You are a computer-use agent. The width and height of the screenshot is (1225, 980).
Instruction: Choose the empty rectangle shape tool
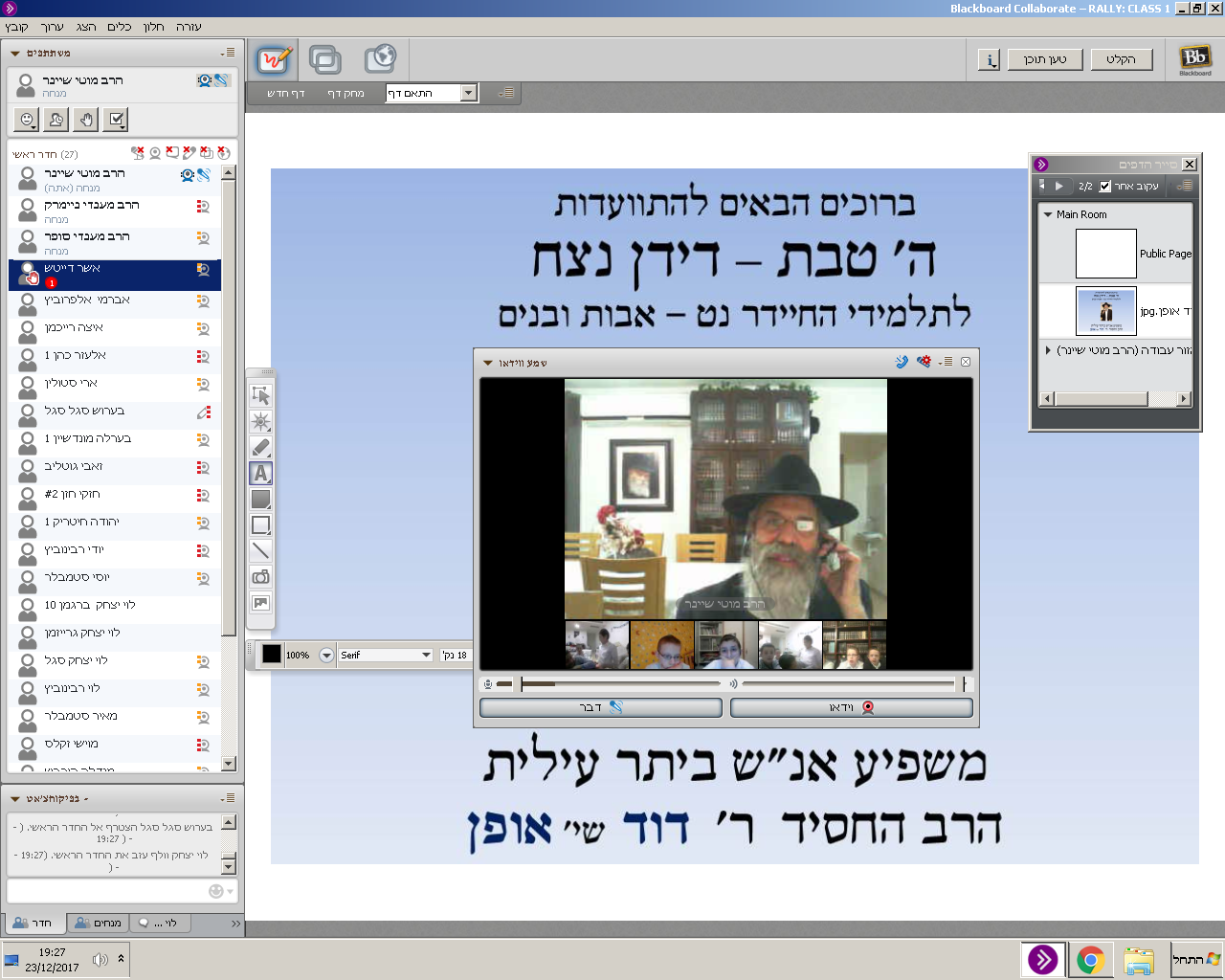260,524
